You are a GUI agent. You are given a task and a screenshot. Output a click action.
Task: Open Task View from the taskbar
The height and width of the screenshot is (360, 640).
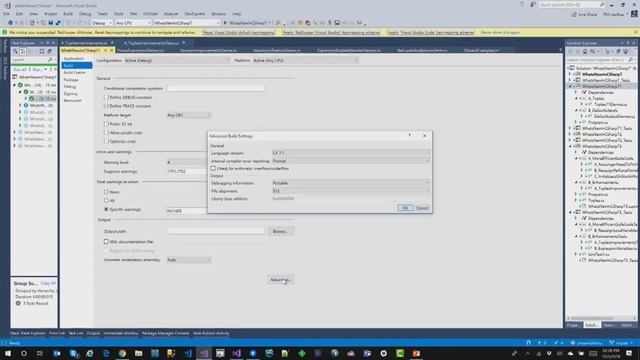click(40, 353)
